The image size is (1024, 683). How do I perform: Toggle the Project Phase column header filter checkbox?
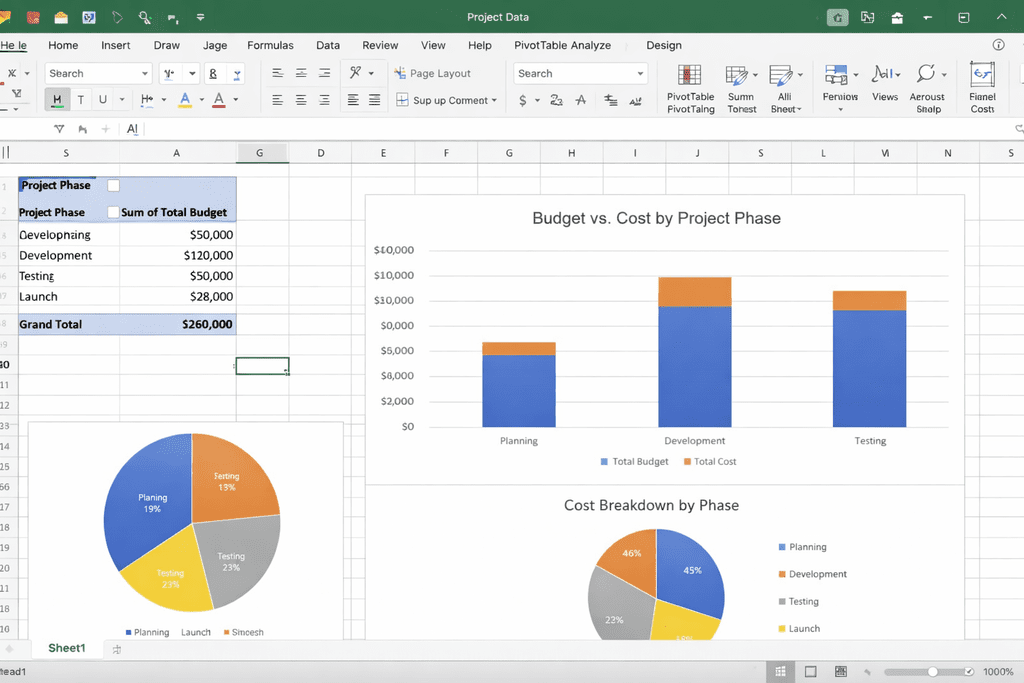tap(113, 212)
